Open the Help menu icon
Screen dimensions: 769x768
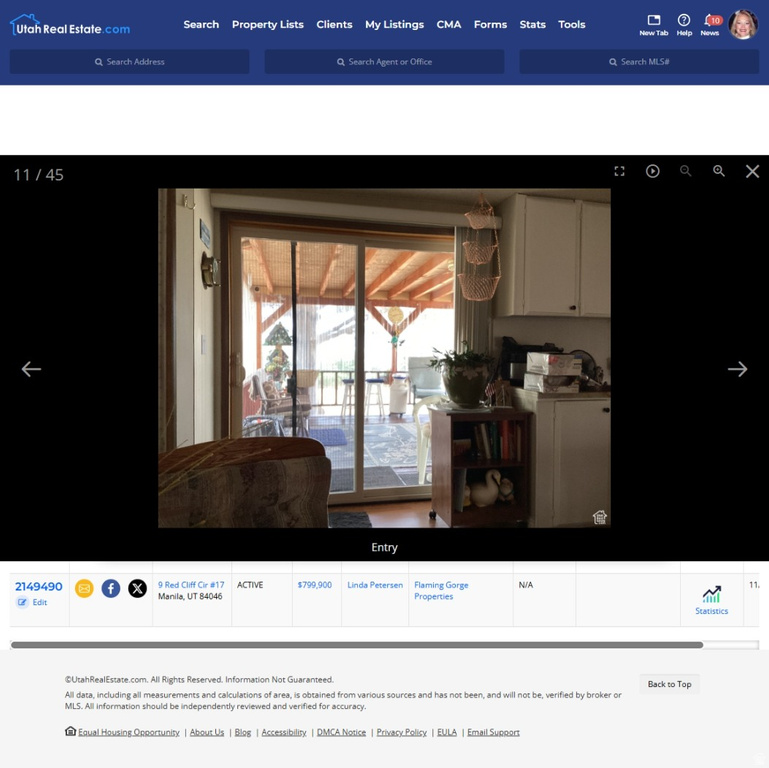click(684, 24)
